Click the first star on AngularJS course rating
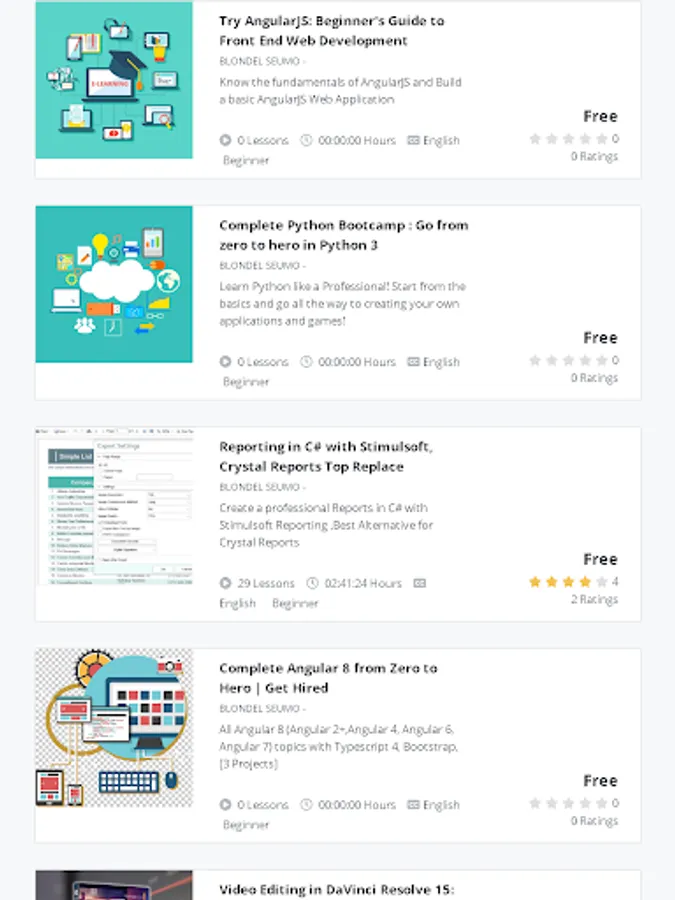Screen dimensions: 675x900 [x=535, y=139]
